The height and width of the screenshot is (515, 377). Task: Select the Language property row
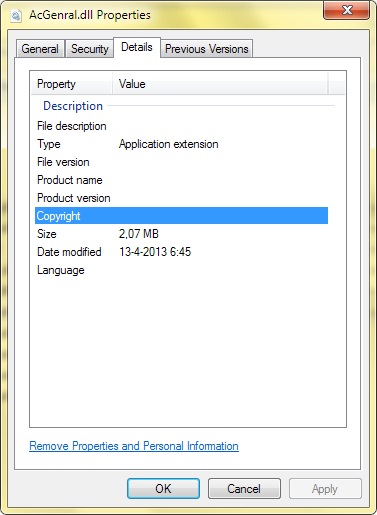pyautogui.click(x=181, y=270)
